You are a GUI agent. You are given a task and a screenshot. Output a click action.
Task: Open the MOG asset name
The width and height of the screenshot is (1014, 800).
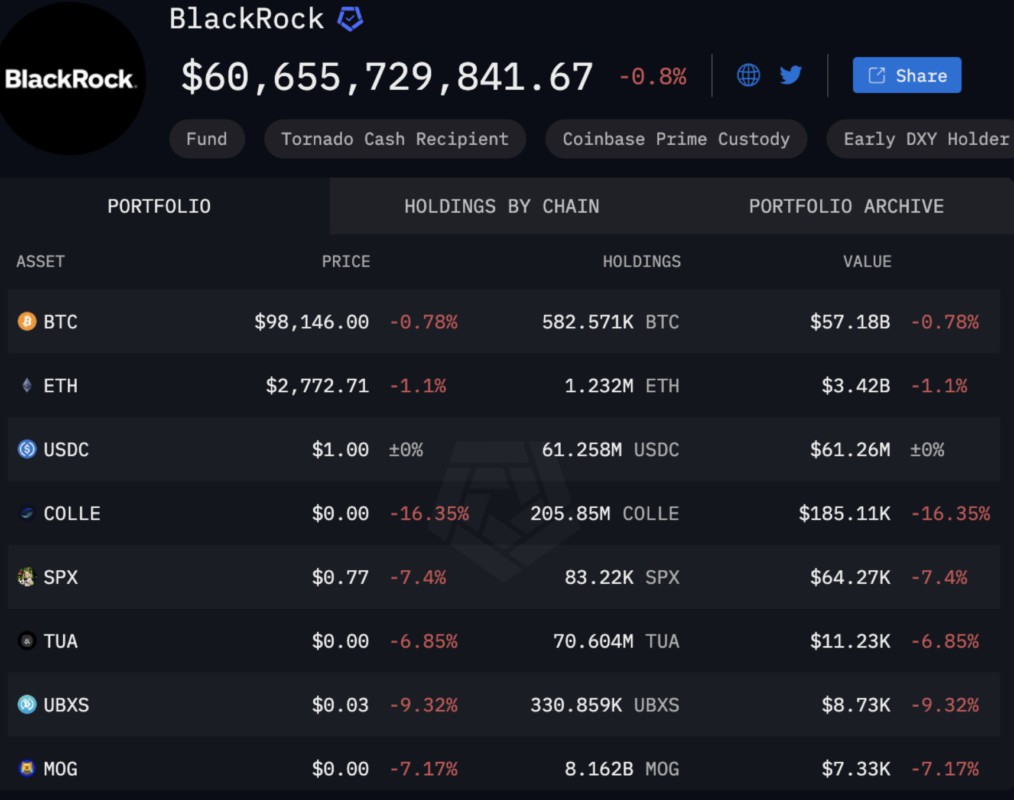click(x=60, y=768)
